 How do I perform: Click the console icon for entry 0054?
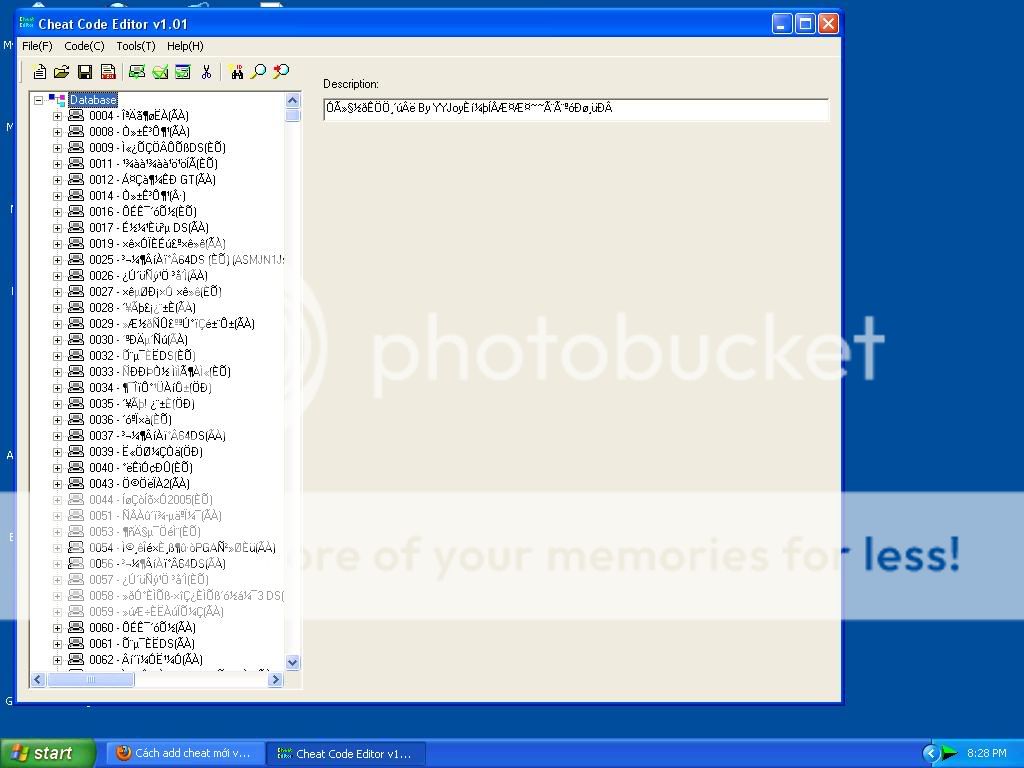click(x=76, y=547)
